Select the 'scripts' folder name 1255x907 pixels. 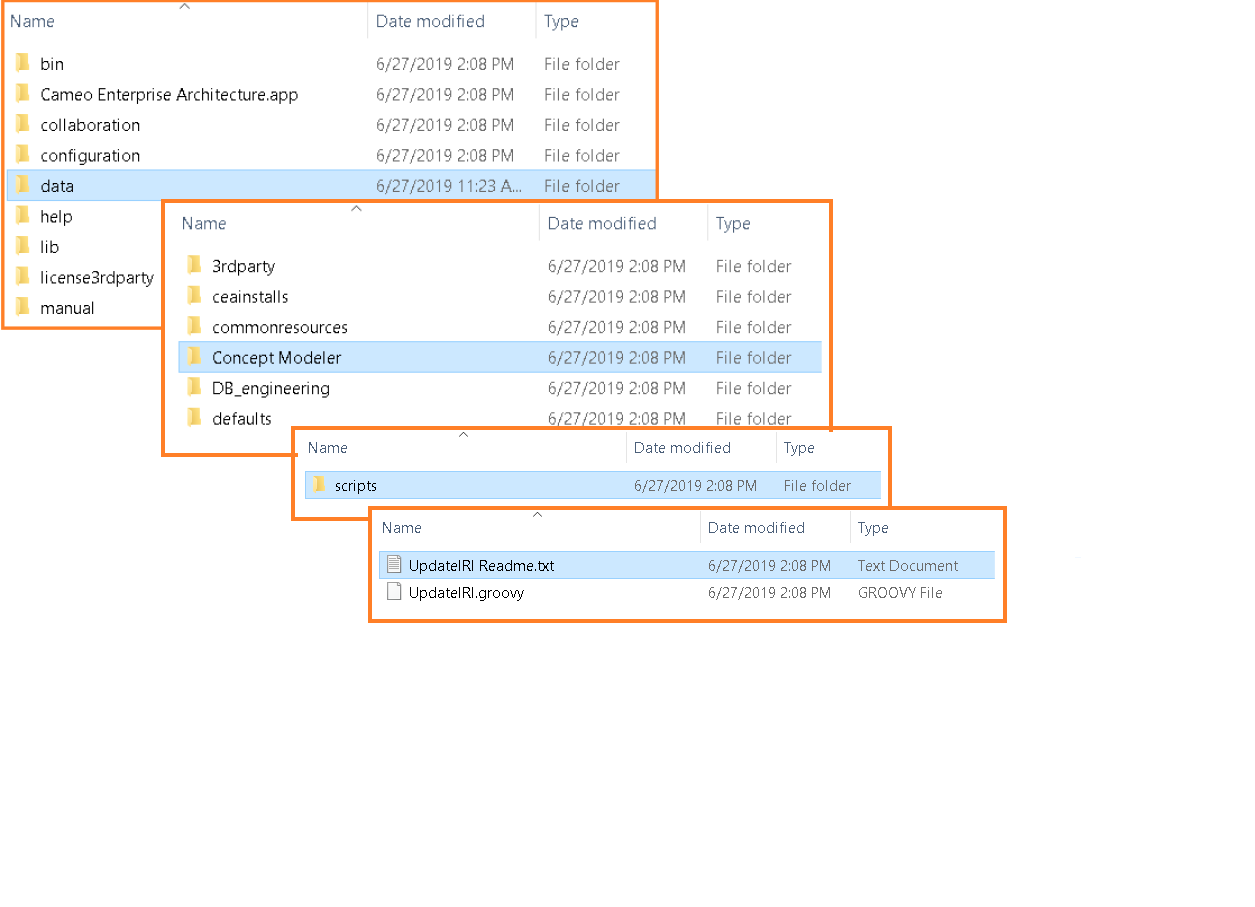[355, 486]
